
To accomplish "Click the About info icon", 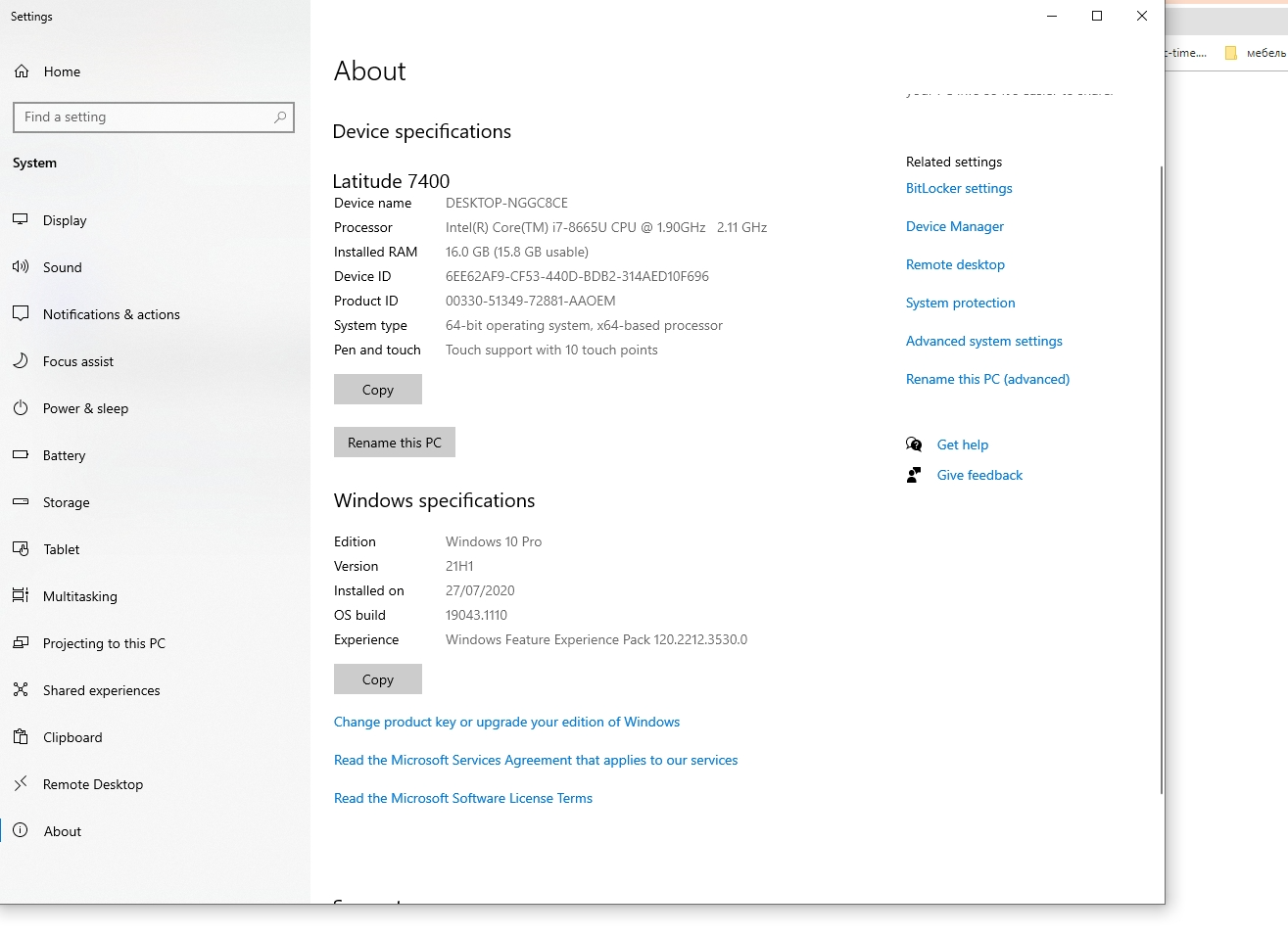I will pos(21,830).
